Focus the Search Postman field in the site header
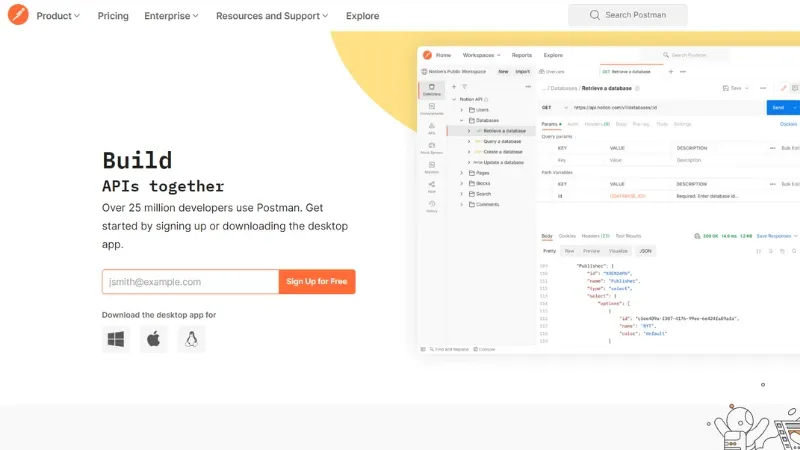The width and height of the screenshot is (800, 450). click(628, 15)
